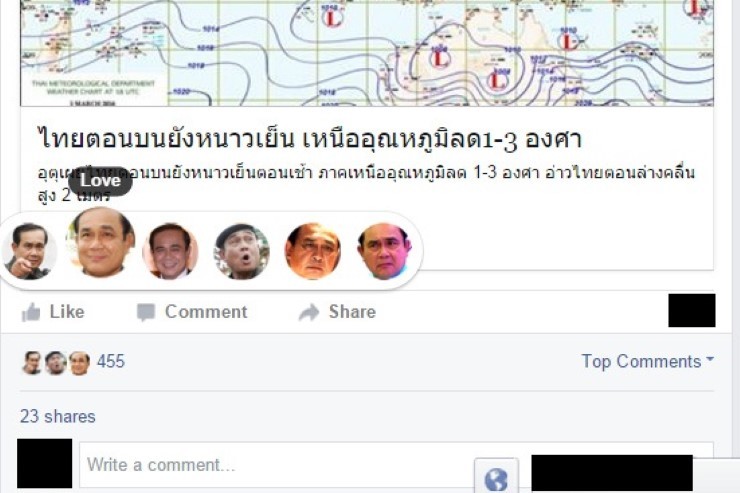Open the small reaction faces beside 455
Viewport: 740px width, 493px height.
[x=56, y=363]
